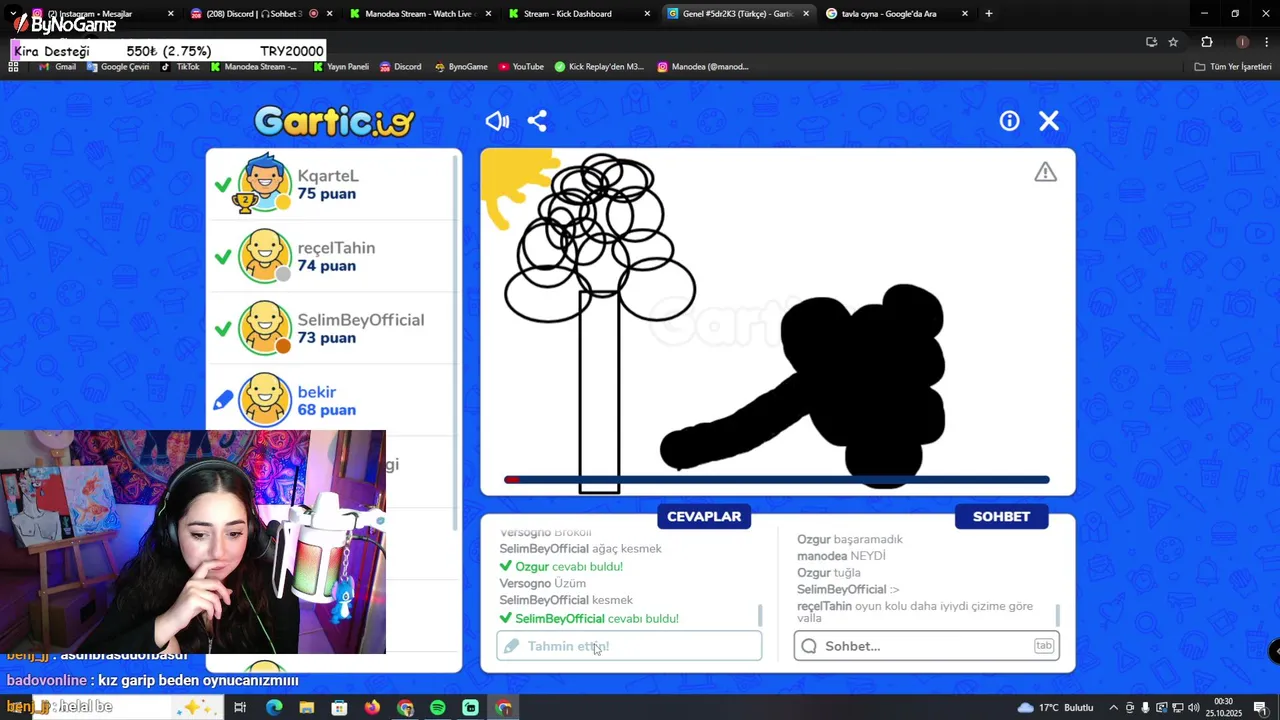
Task: Open Gmail bookmark
Action: point(58,67)
